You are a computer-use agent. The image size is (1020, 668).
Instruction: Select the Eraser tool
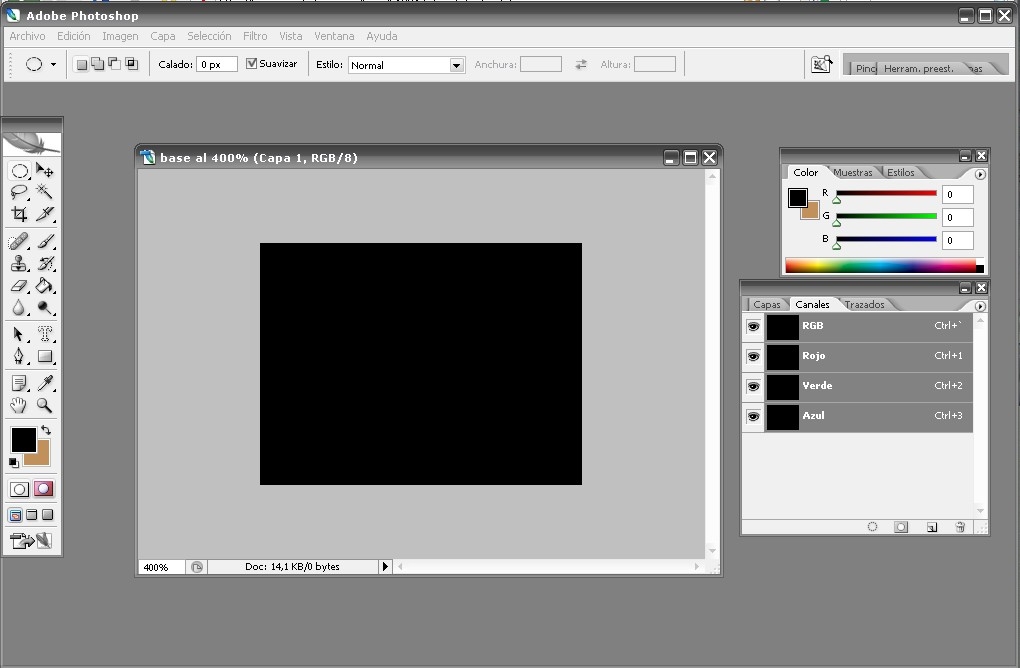[20, 286]
